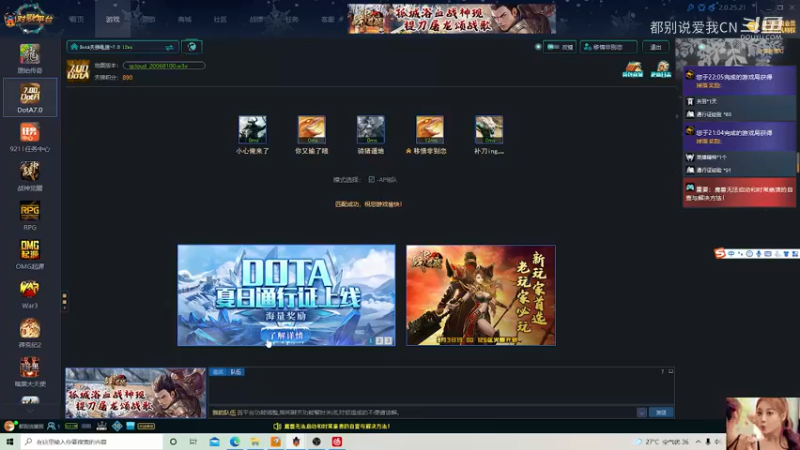Click player avatar 小心俺来了
The image size is (800, 450).
click(253, 129)
